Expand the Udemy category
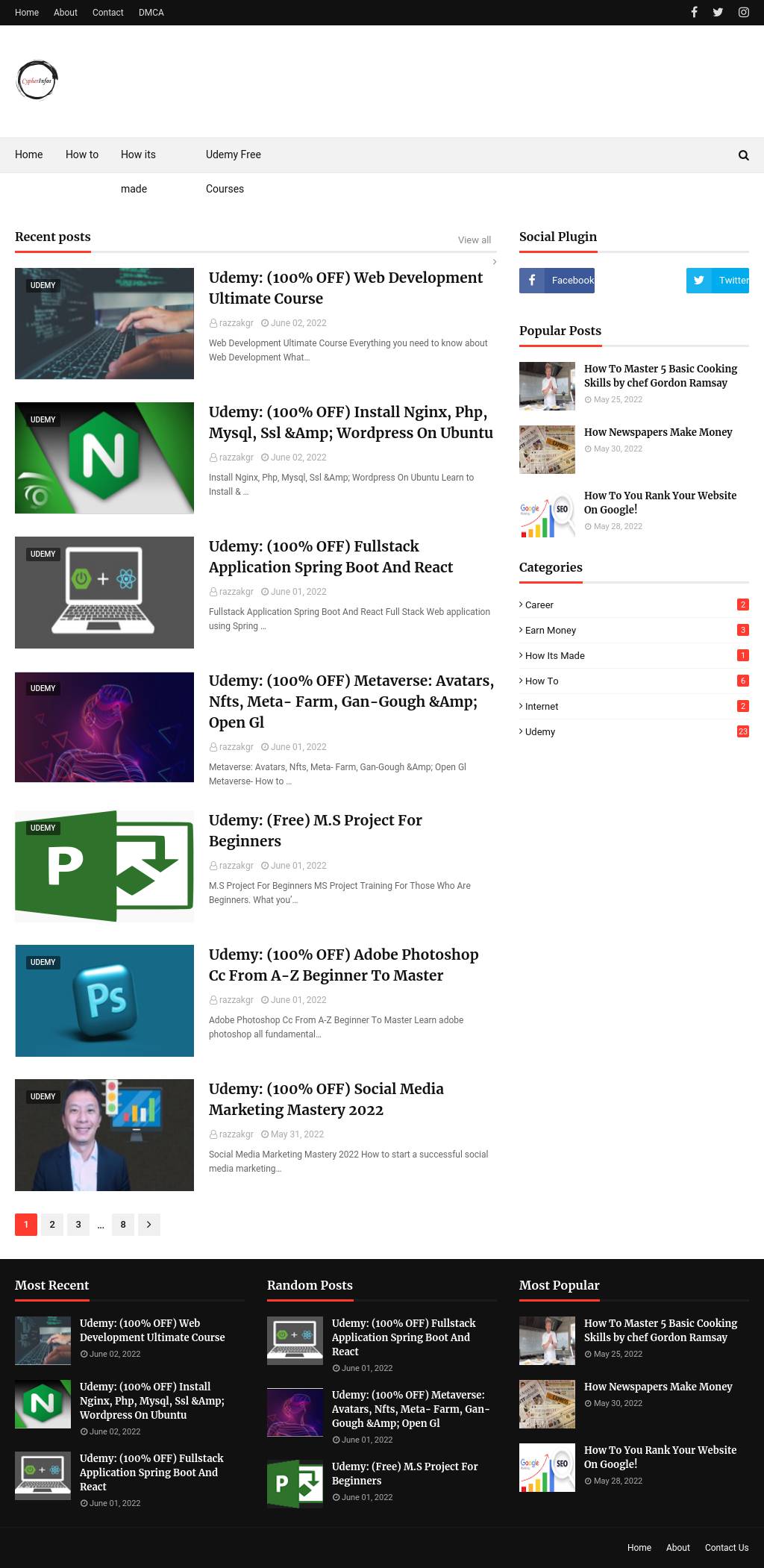 [x=540, y=732]
